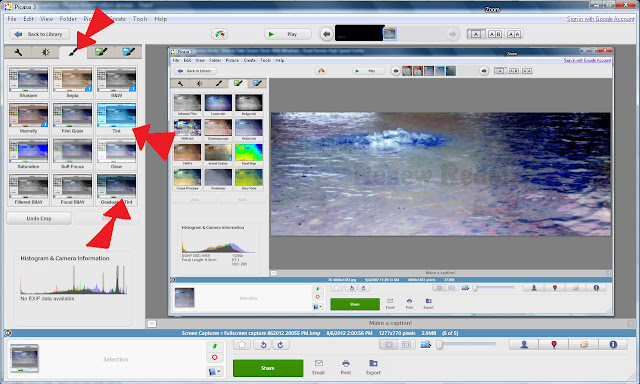640x384 pixels.
Task: Click the I'm Feeling Lucky upload icon
Action: pos(220,34)
